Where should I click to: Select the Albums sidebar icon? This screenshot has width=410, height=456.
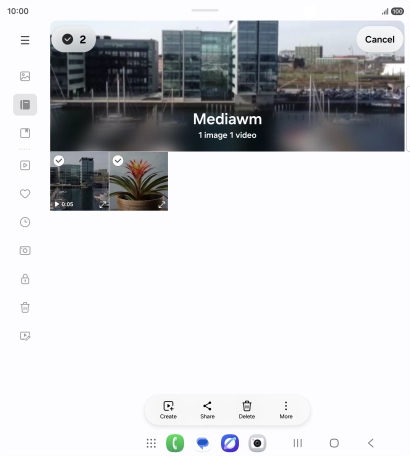tap(25, 105)
